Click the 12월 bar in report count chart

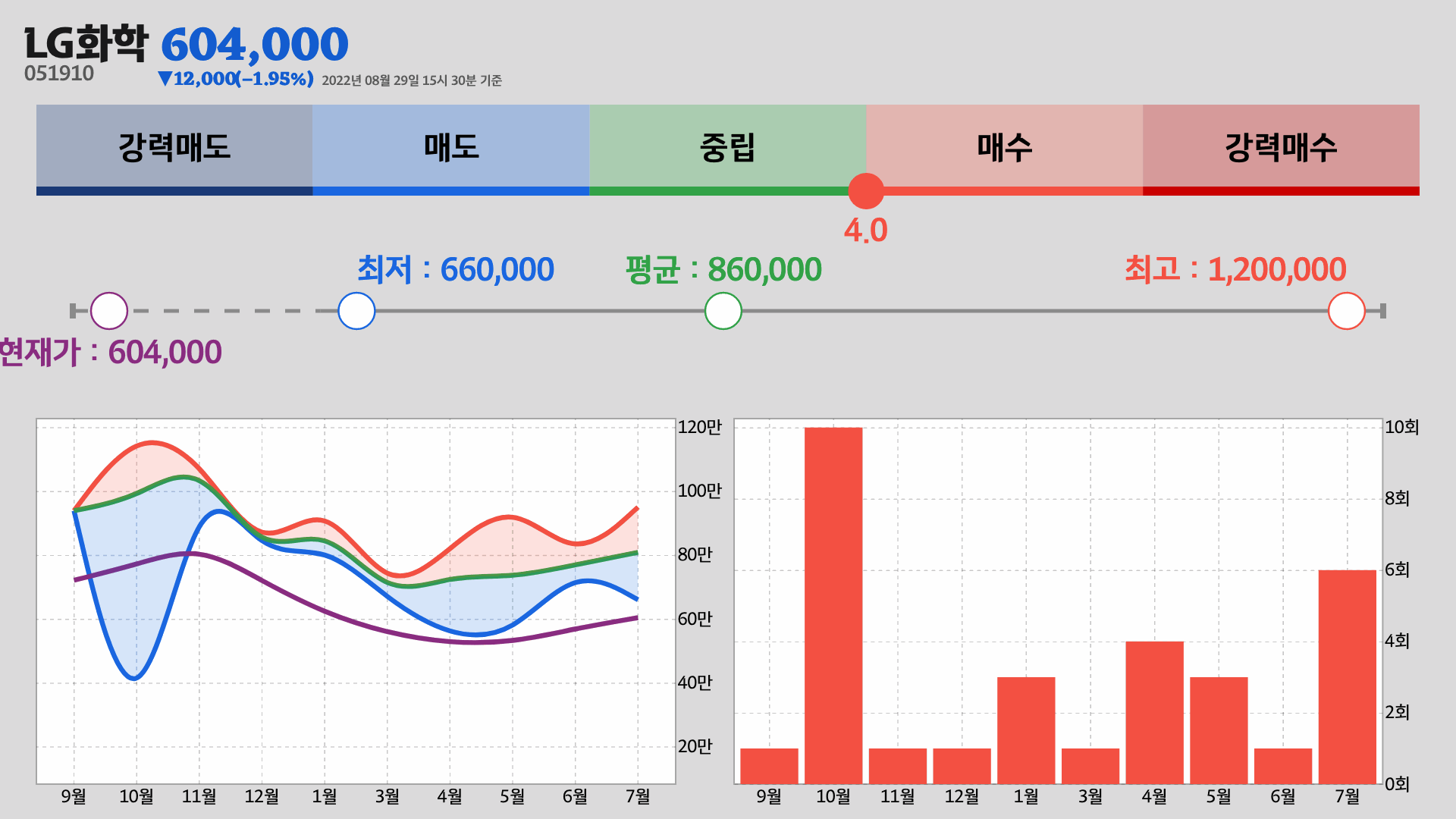[x=962, y=766]
